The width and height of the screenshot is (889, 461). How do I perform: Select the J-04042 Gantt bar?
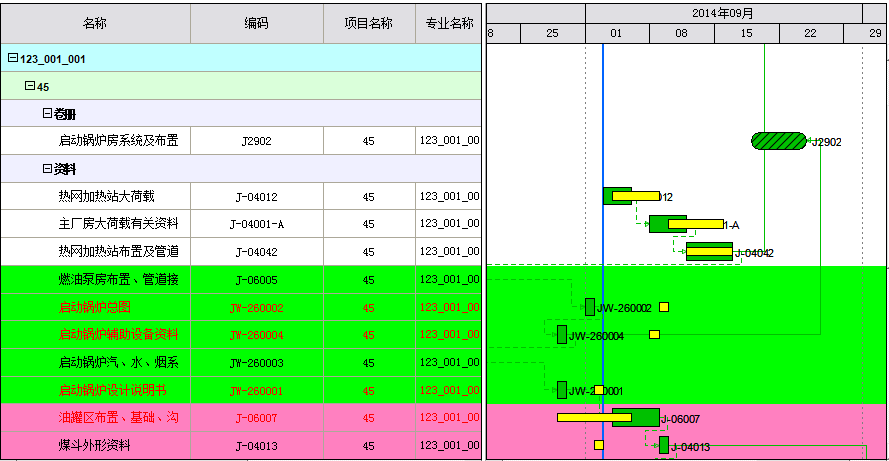(709, 252)
